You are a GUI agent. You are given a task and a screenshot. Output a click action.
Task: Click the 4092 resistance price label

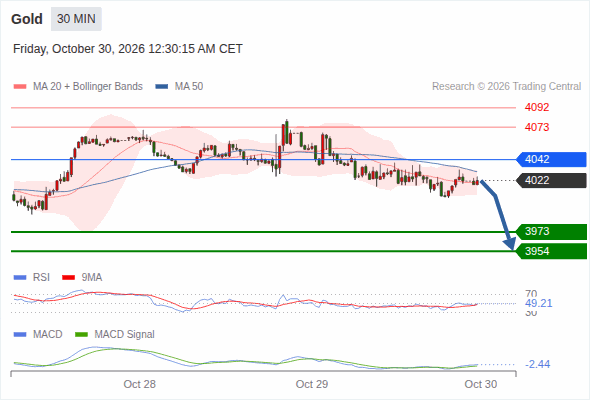[x=537, y=107]
